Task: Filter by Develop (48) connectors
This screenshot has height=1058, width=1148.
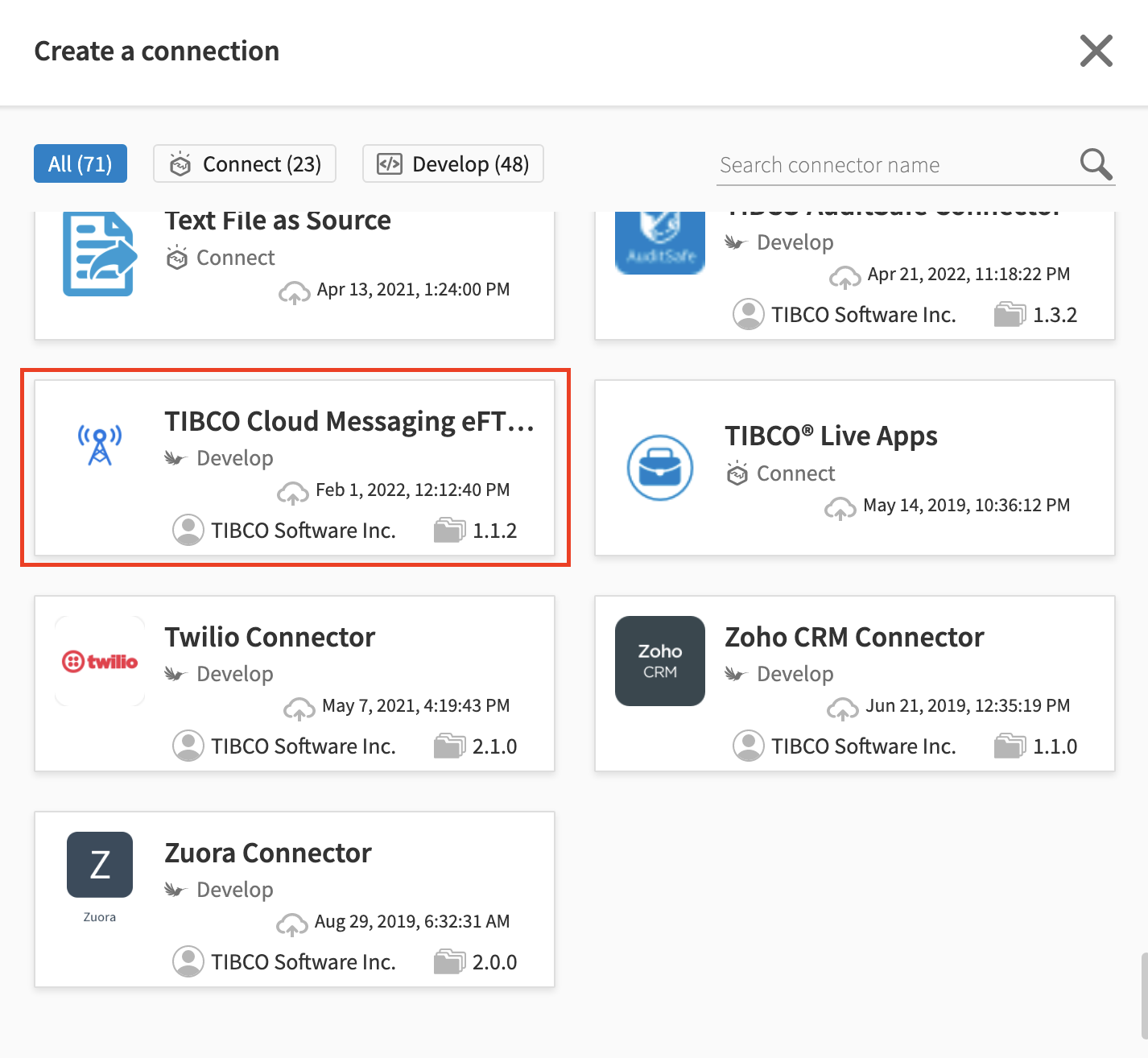Action: (453, 163)
